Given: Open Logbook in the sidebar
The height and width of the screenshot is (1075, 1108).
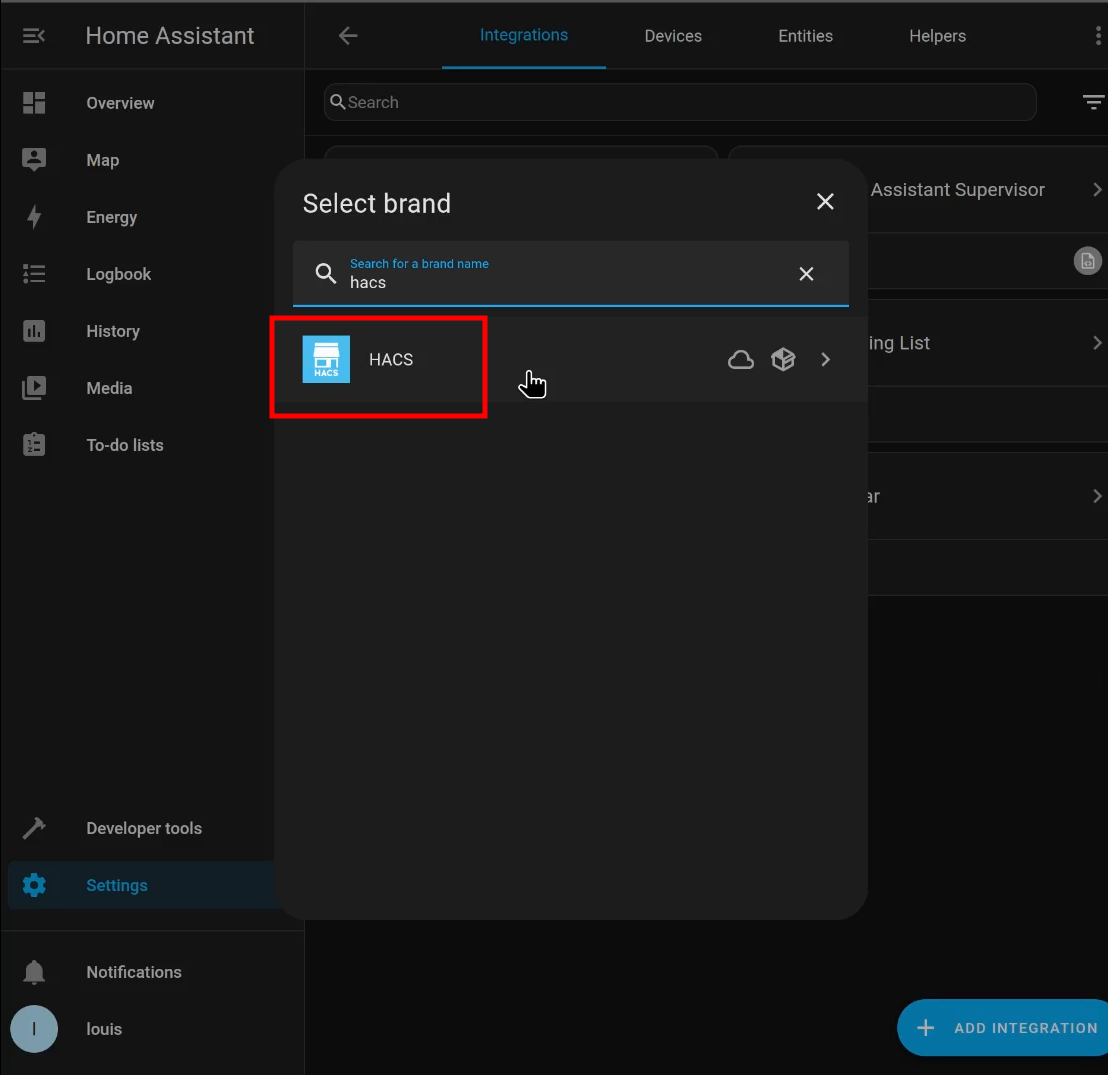Looking at the screenshot, I should tap(152, 274).
